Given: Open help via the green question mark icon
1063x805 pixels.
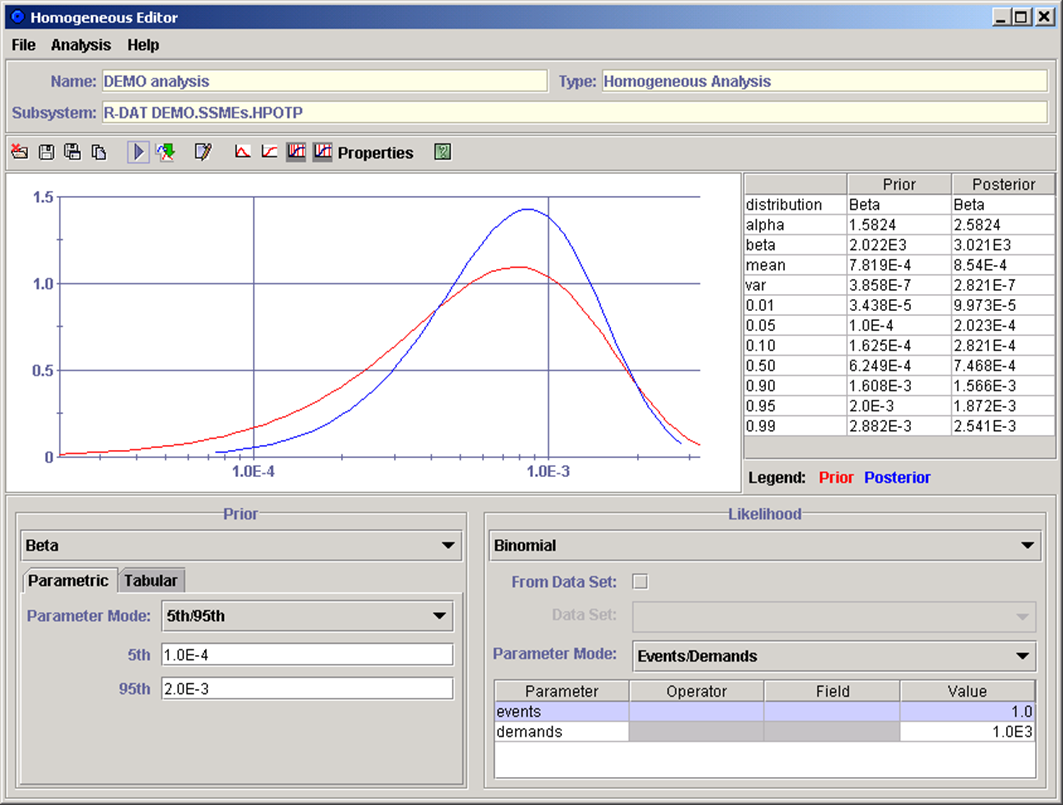Looking at the screenshot, I should coord(441,152).
